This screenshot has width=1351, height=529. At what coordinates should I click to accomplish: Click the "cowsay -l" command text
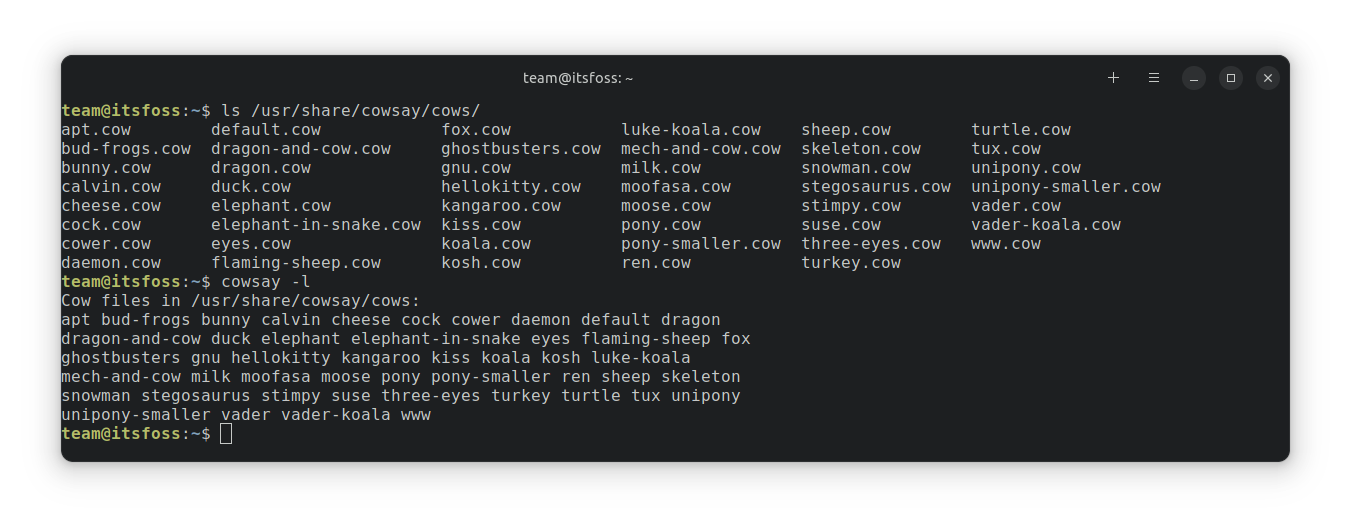(x=266, y=282)
